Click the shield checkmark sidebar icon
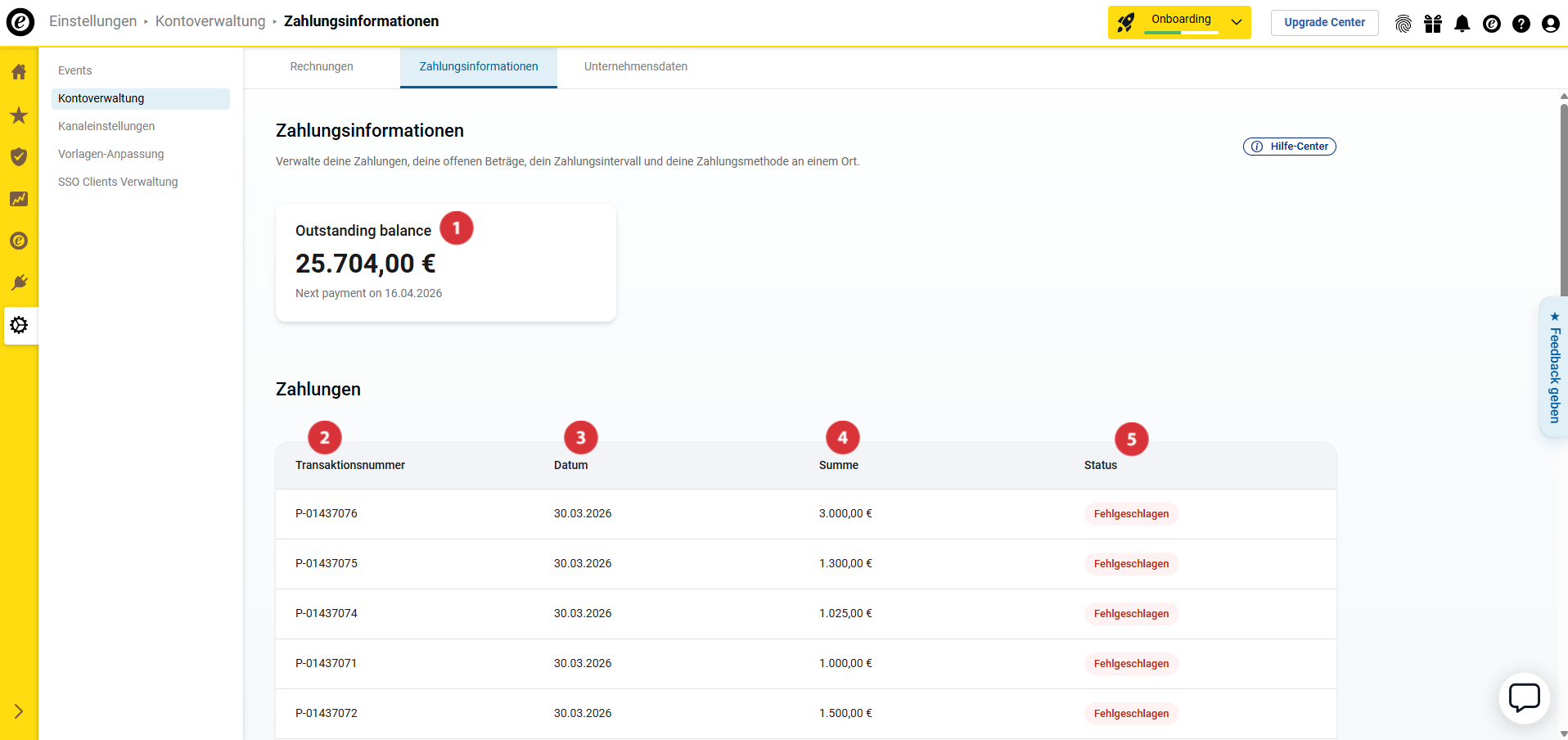Screen dimensions: 1568x740 (19, 156)
